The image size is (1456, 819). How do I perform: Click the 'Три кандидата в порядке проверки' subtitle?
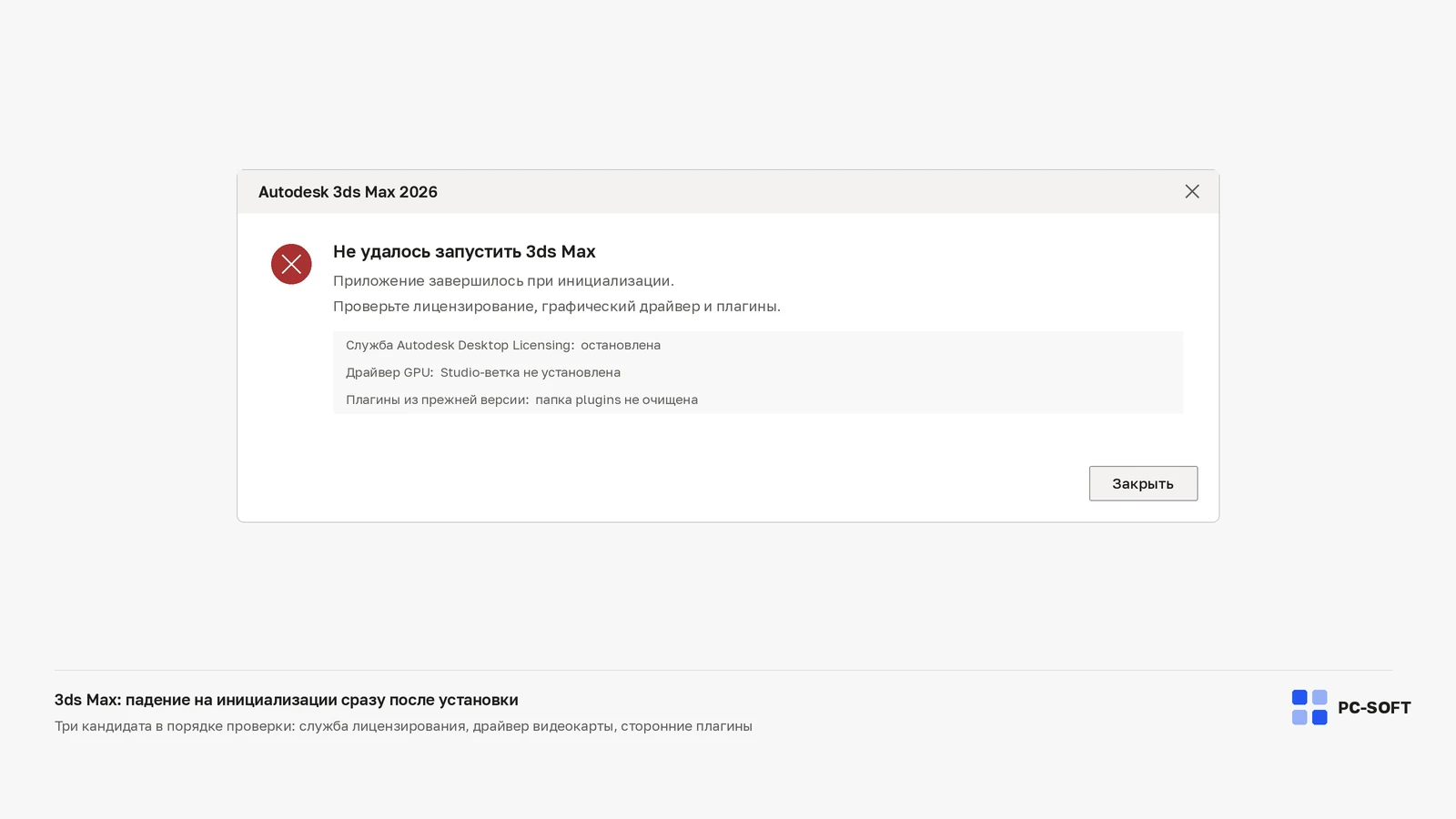[x=403, y=726]
